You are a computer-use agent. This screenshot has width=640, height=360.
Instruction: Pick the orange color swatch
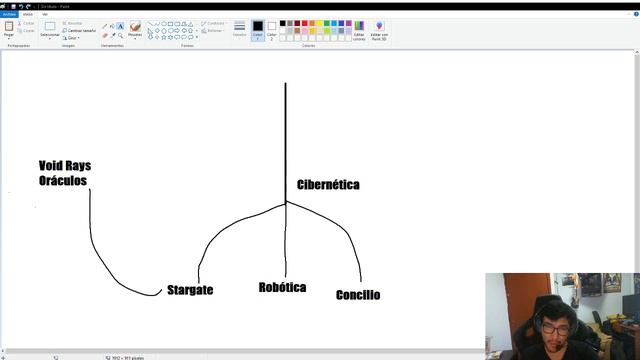click(x=312, y=23)
